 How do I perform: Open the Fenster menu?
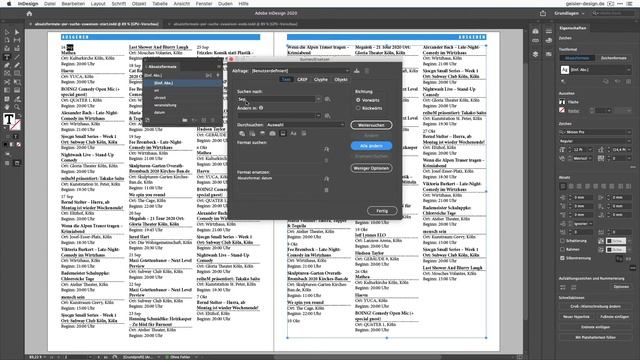tap(204, 4)
